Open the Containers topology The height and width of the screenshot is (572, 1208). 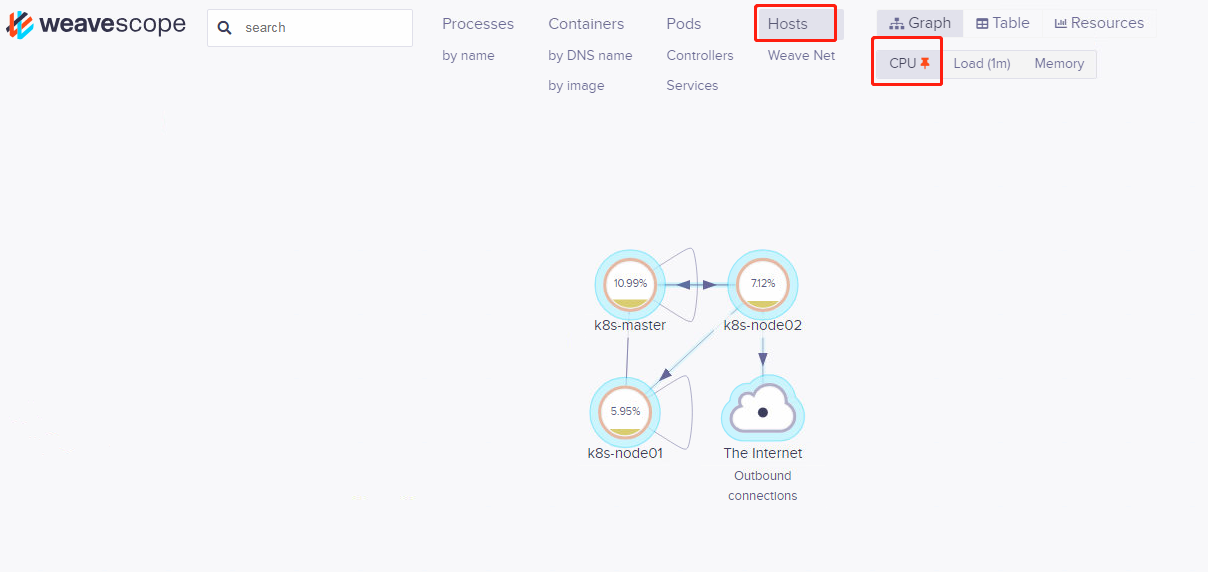click(x=586, y=24)
